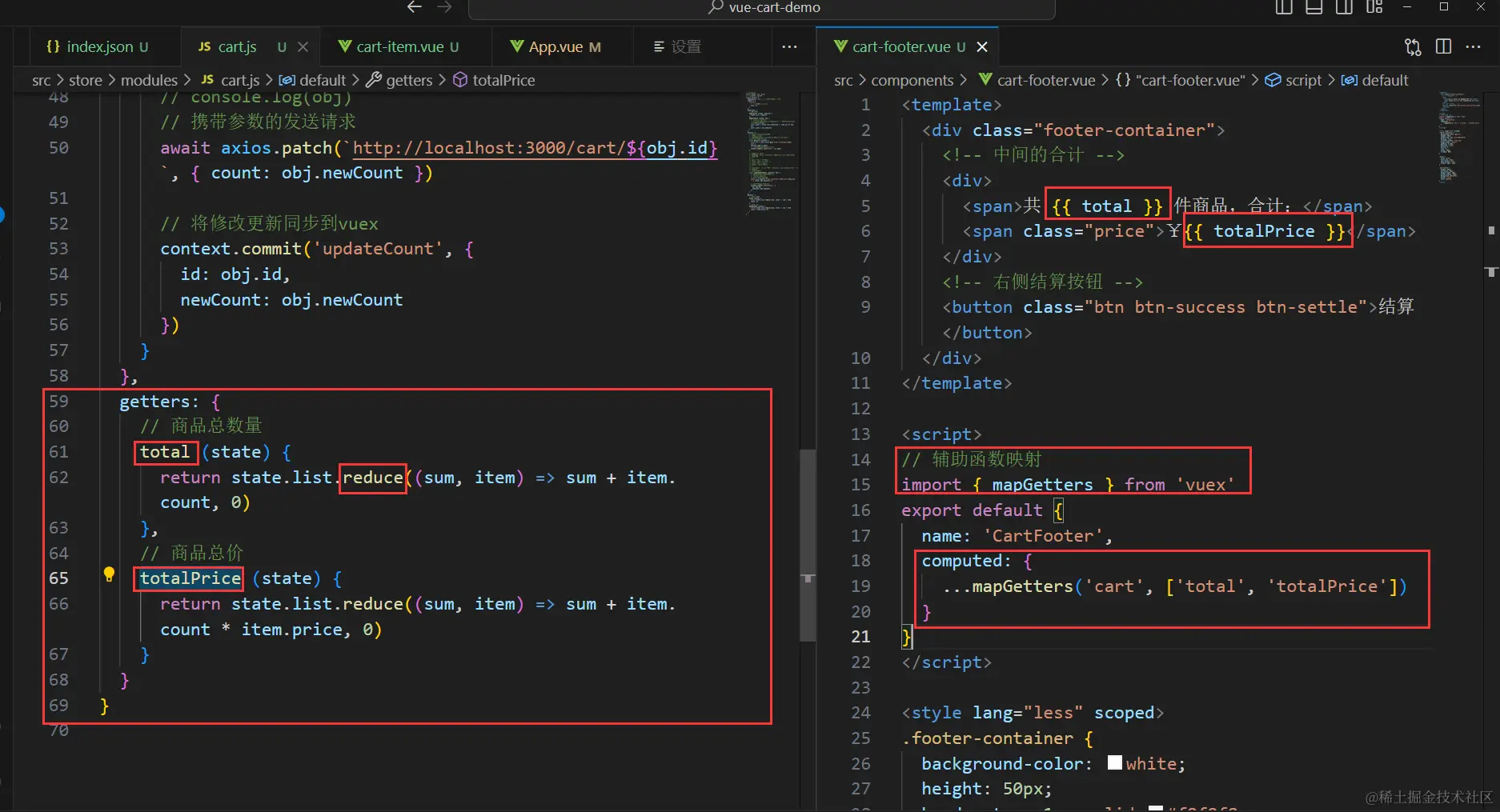Click 'default' breadcrumb in cart.js path
This screenshot has width=1500, height=812.
323,80
